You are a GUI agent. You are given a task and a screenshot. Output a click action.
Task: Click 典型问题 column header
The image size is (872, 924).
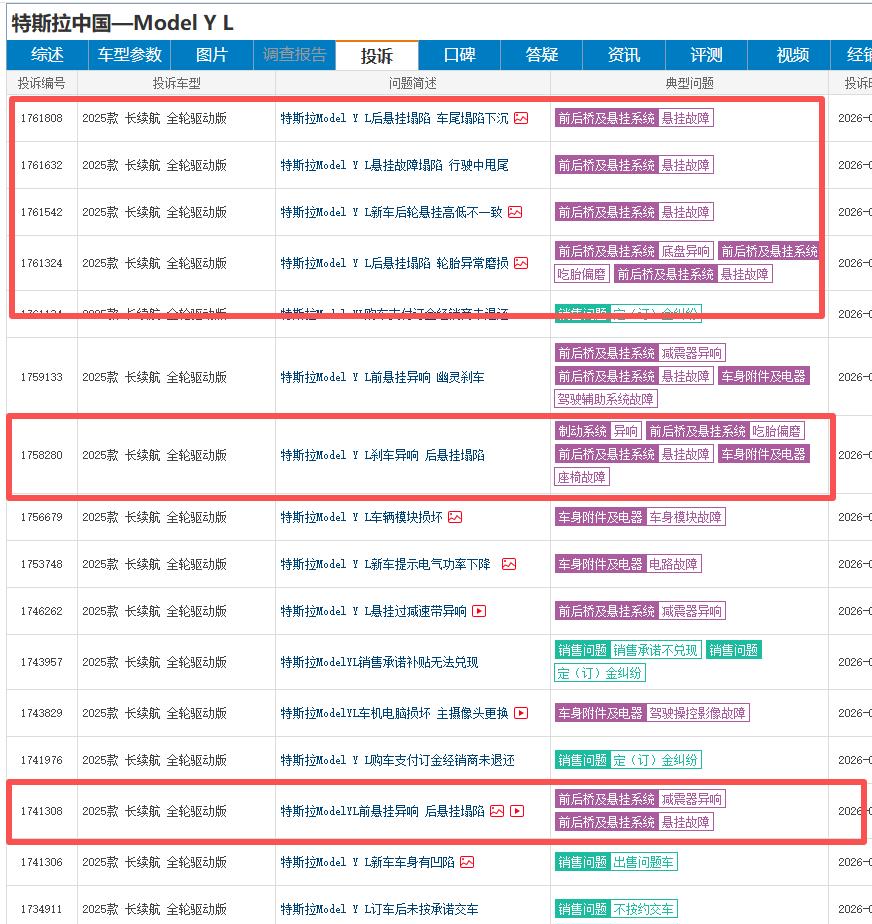click(x=689, y=83)
